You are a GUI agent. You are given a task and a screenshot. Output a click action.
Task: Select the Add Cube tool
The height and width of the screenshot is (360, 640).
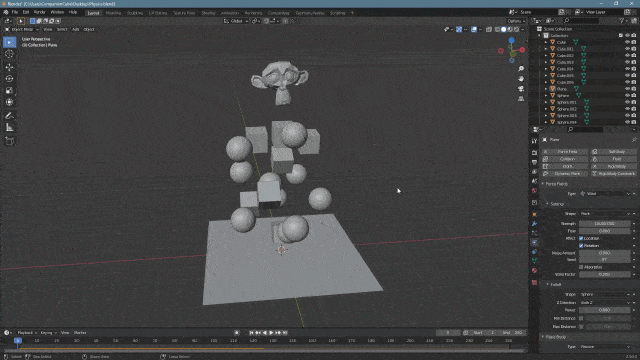(9, 141)
